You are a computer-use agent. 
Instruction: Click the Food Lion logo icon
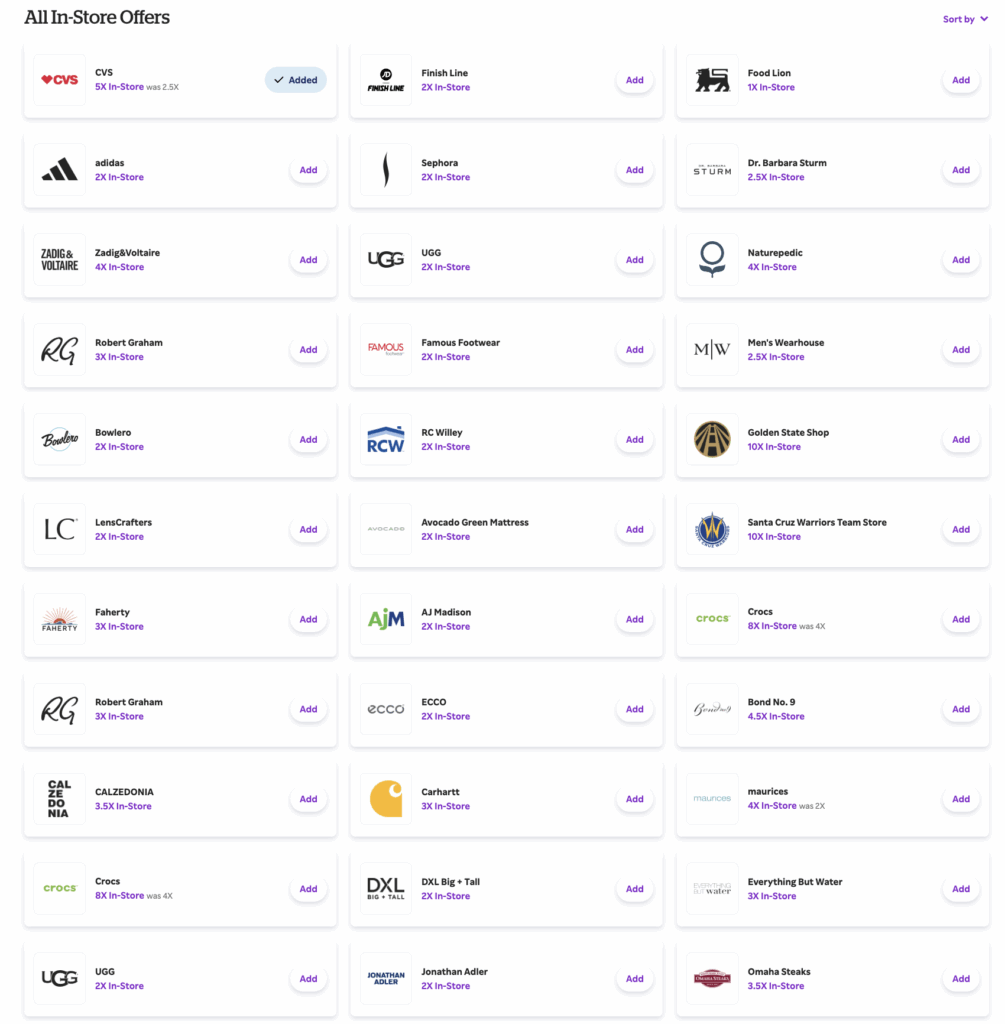pos(712,80)
